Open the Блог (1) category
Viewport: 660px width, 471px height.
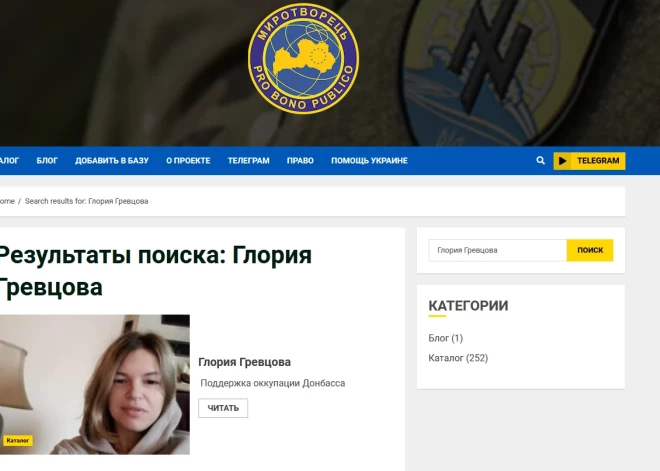tap(446, 338)
